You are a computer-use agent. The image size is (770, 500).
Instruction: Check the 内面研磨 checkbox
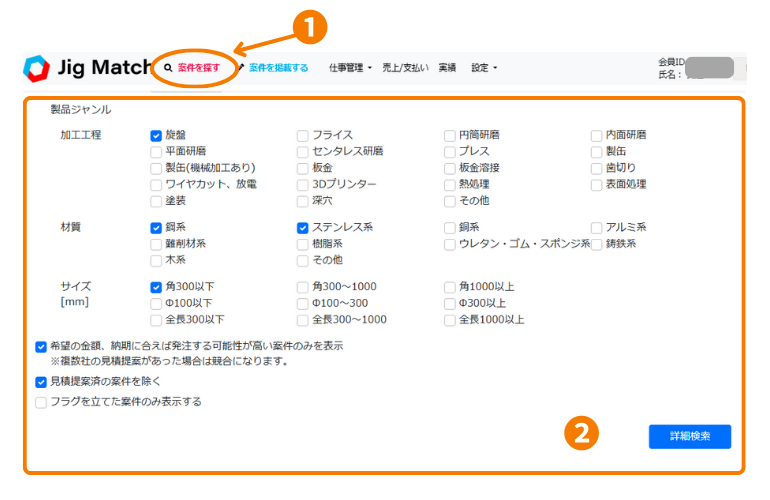tap(596, 136)
